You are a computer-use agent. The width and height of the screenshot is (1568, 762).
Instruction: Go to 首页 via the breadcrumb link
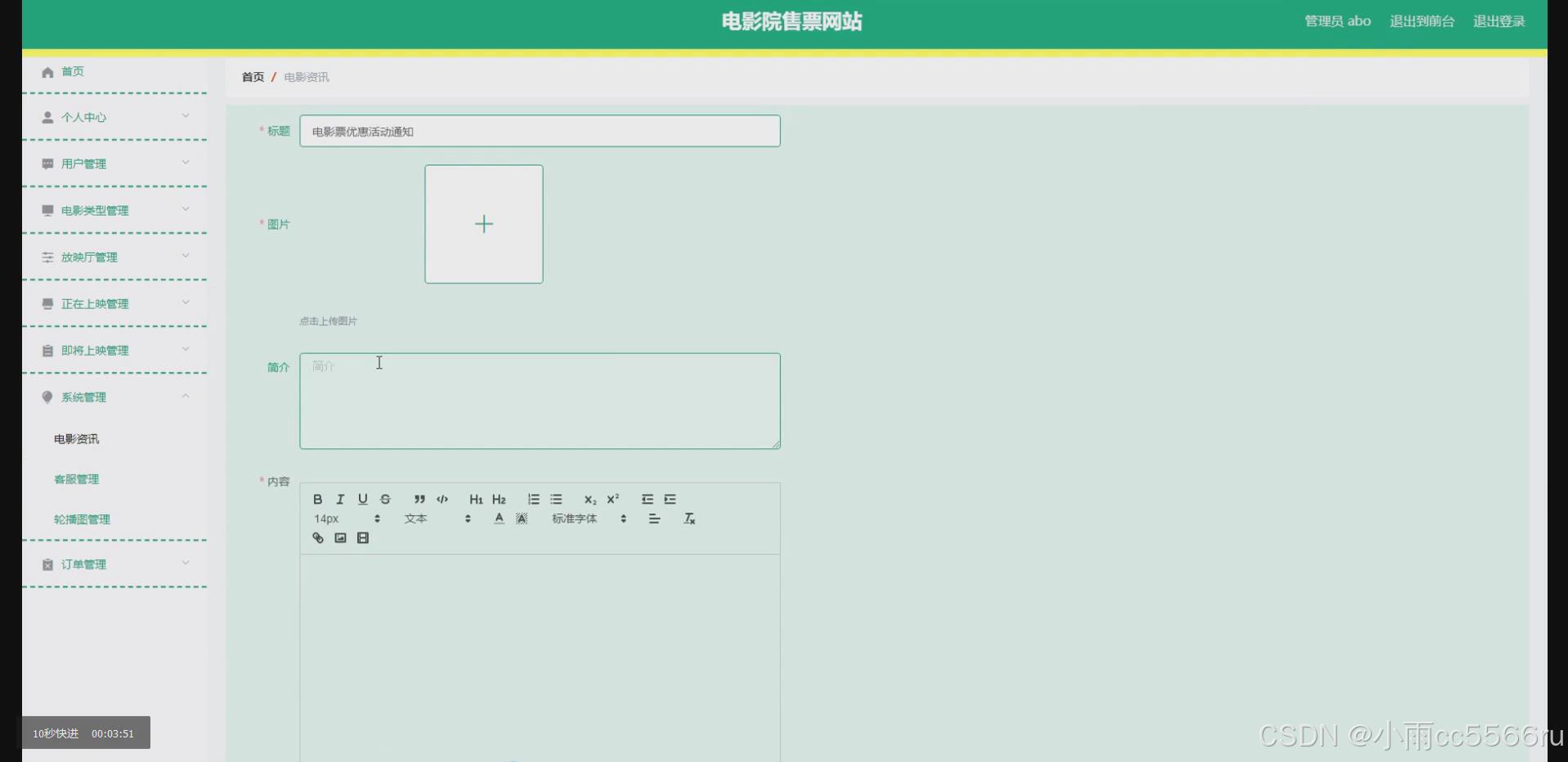pos(253,77)
